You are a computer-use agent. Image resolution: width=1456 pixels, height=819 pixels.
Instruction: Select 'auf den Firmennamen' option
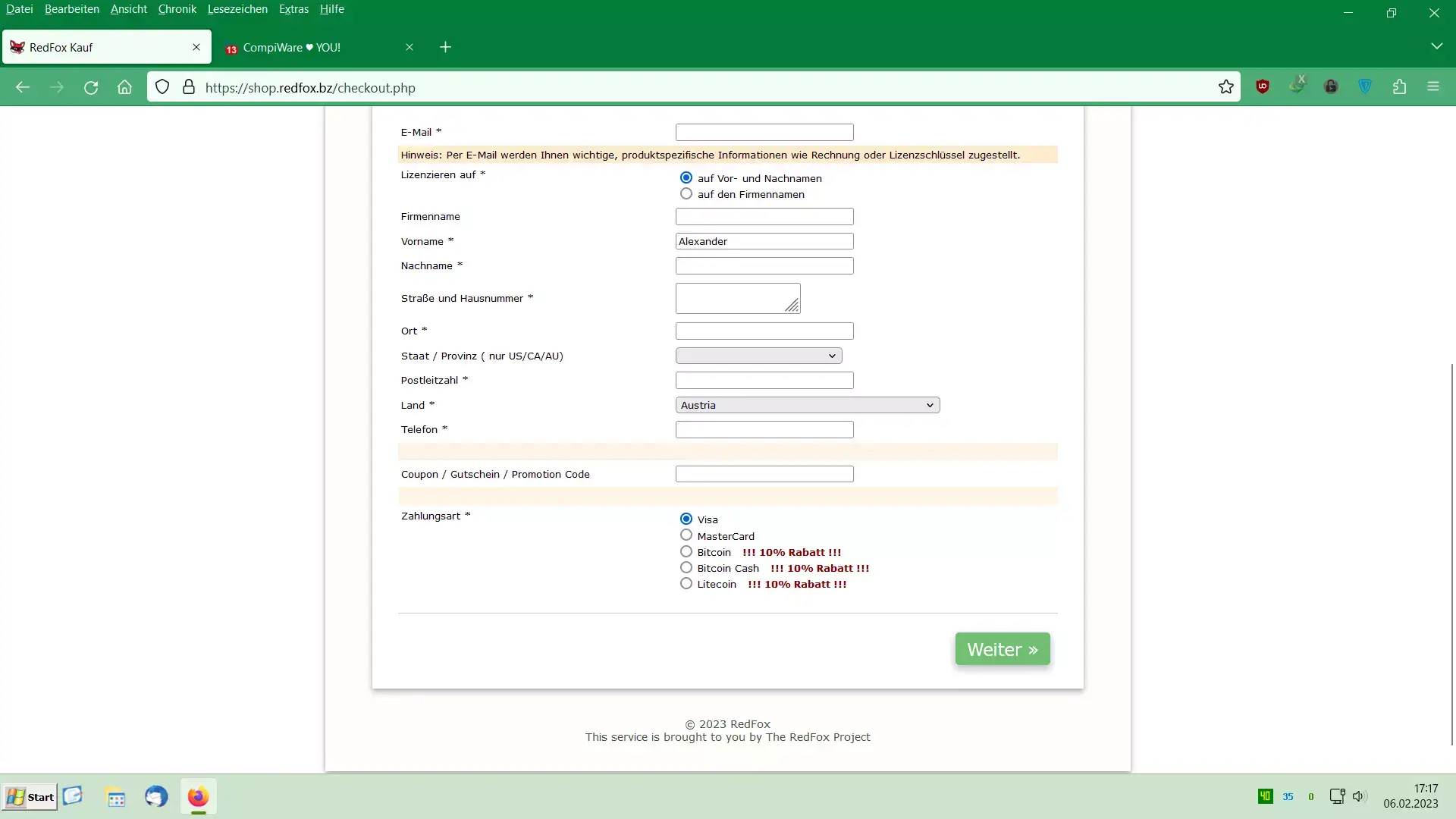(686, 193)
